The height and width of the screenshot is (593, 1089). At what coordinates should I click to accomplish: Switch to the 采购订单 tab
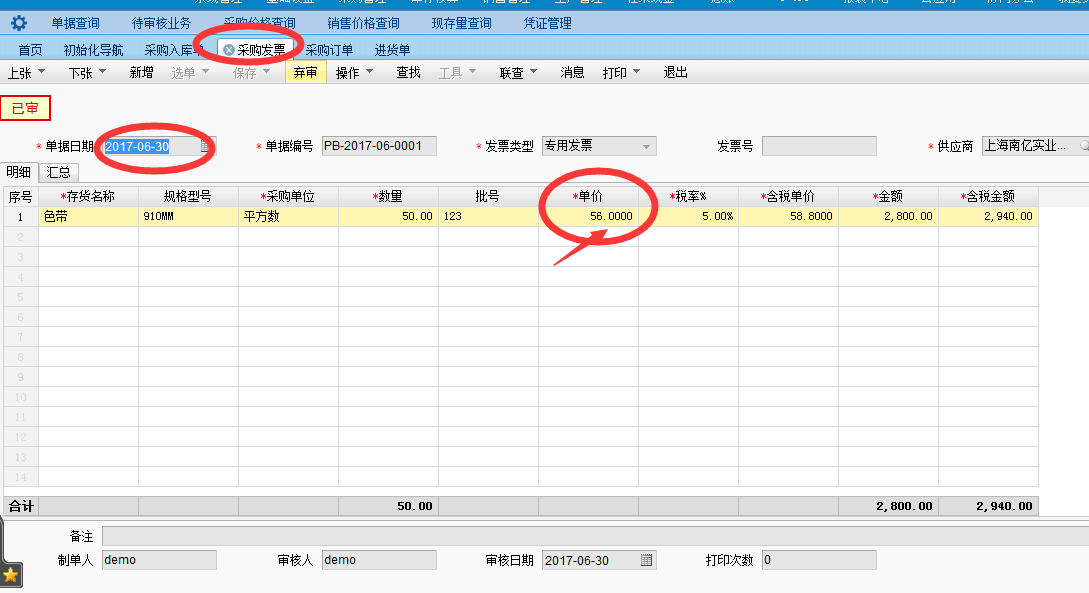(329, 49)
